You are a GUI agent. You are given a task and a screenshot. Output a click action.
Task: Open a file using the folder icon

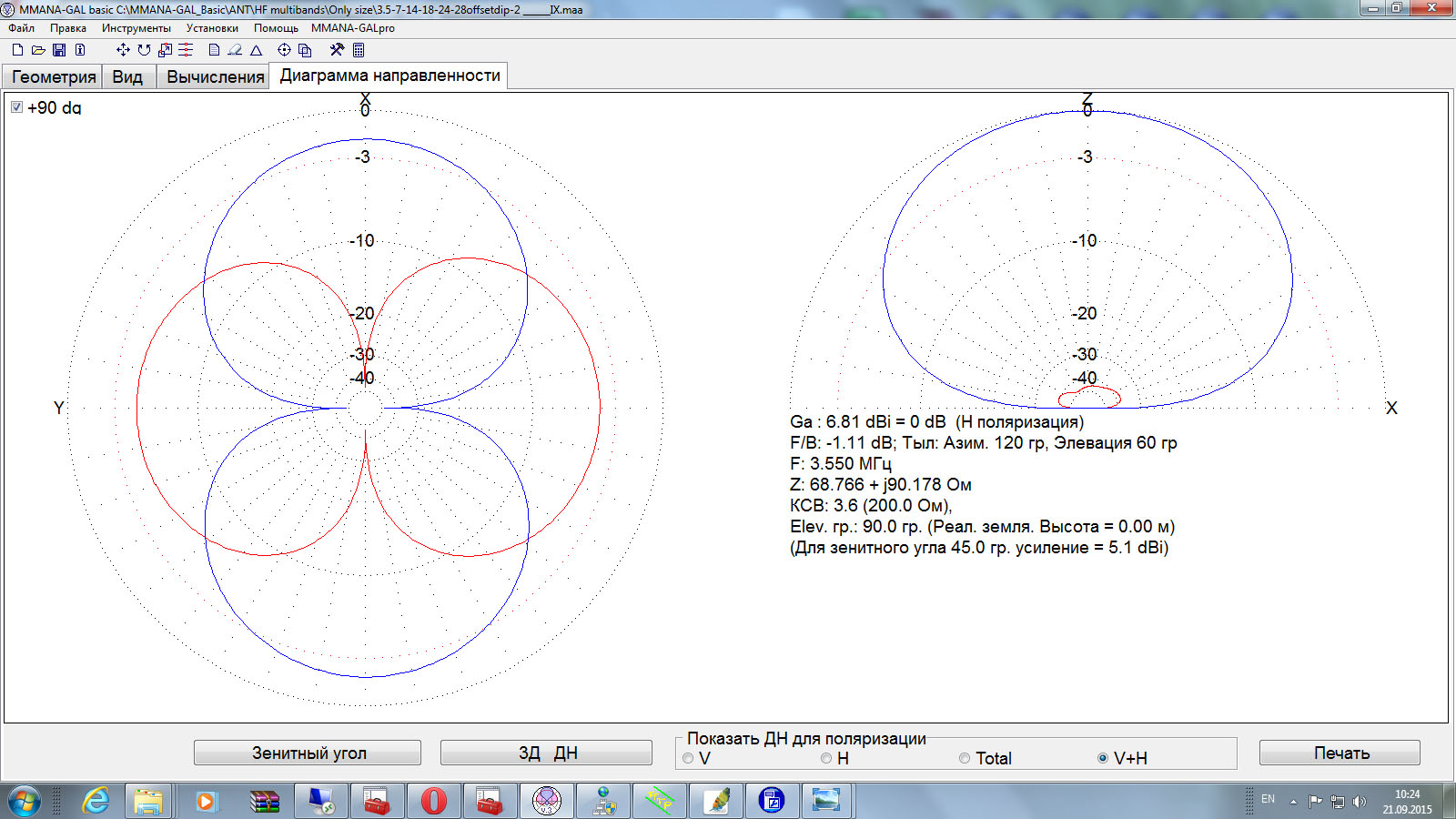[38, 50]
